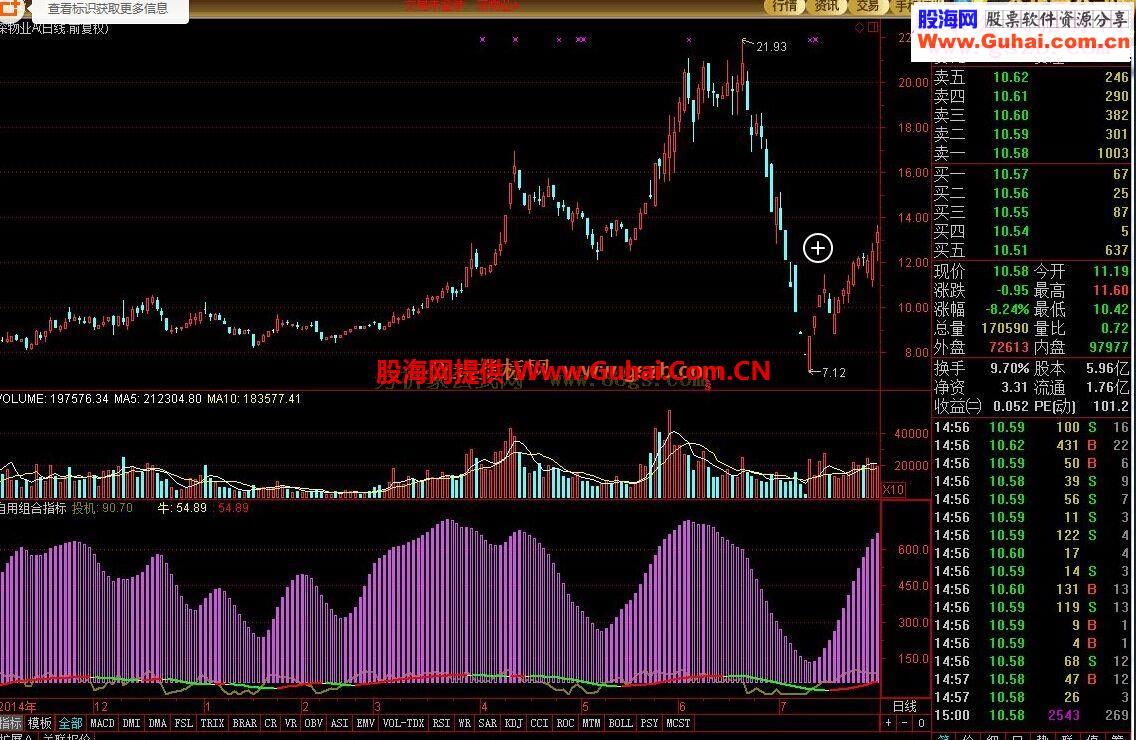Viewport: 1136px width, 740px height.
Task: Click the MA10 183577.41 value
Action: point(254,399)
